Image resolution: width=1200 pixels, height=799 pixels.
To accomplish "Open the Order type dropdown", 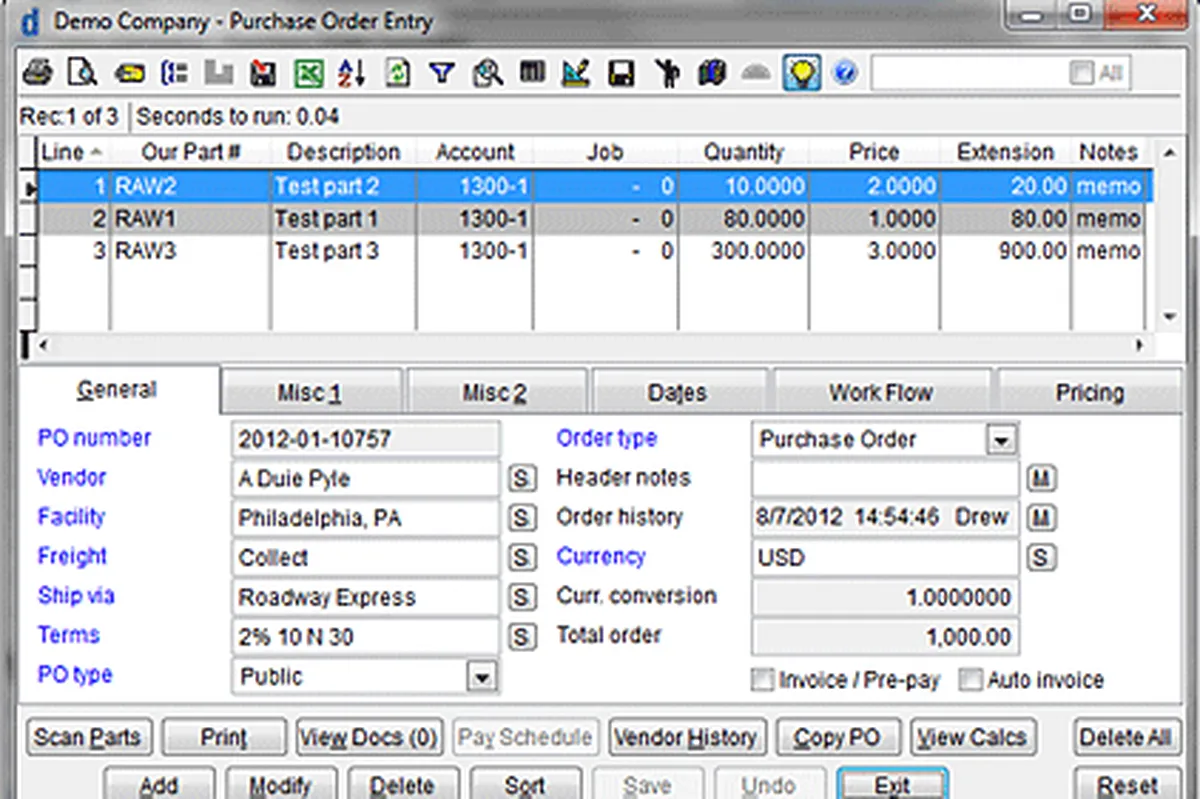I will (x=1001, y=440).
